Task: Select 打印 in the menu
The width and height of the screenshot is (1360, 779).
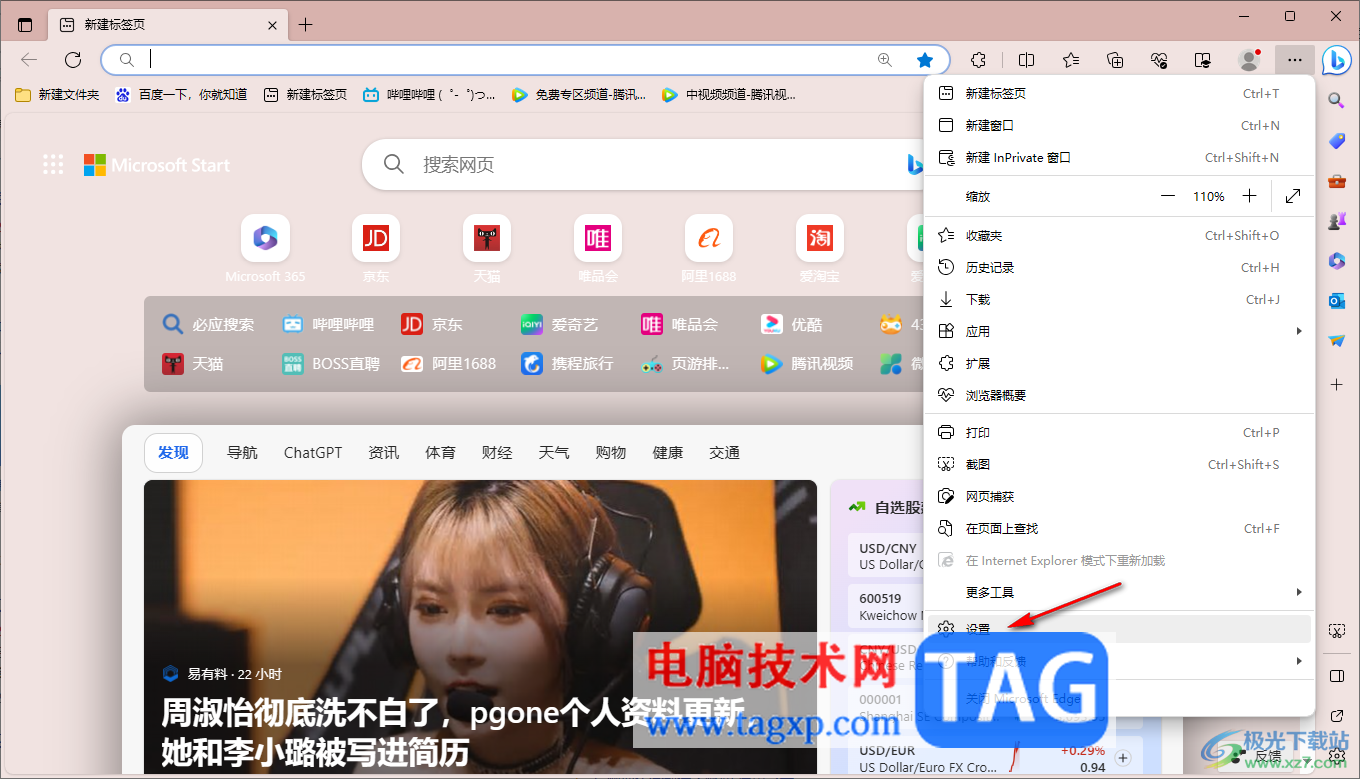Action: click(x=1119, y=432)
